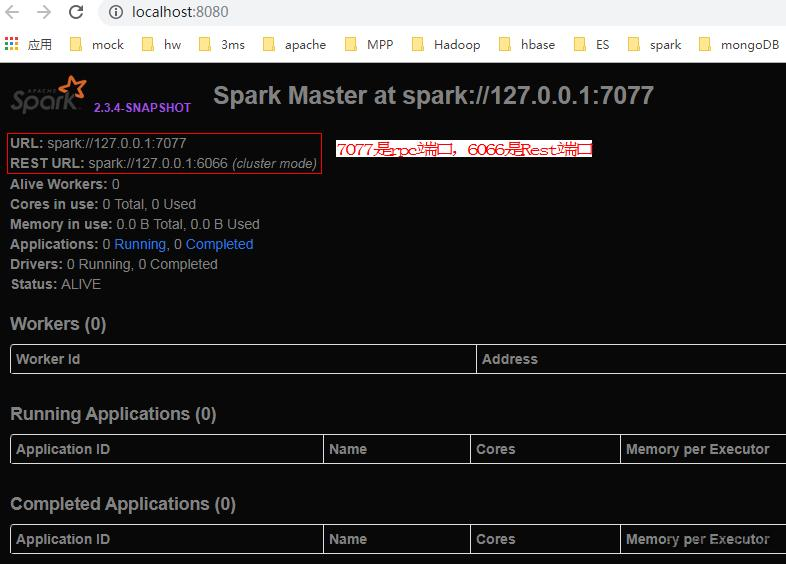Click the browser back arrow
Viewport: 786px width, 564px height.
click(x=12, y=12)
